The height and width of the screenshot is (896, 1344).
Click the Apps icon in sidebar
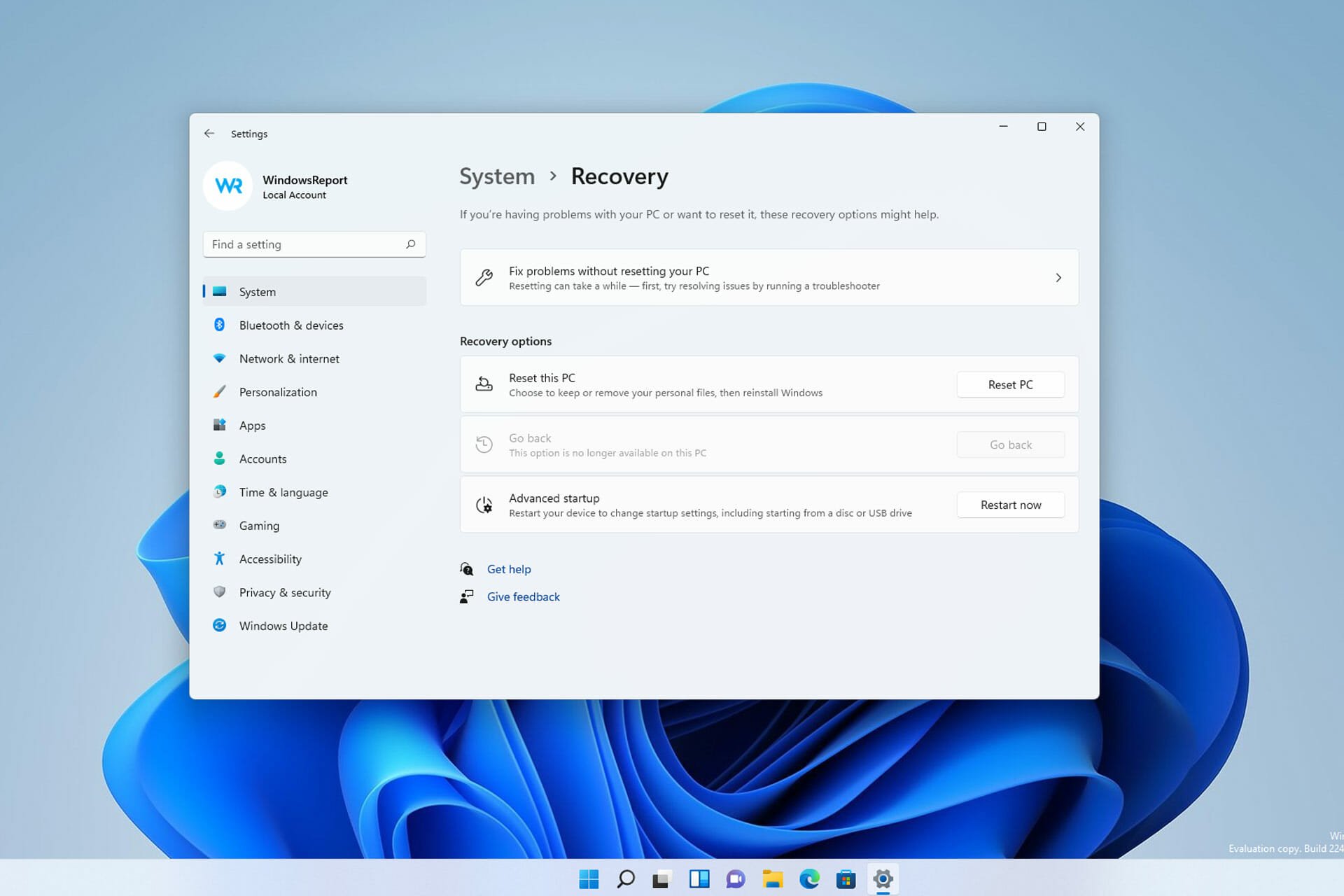point(219,425)
